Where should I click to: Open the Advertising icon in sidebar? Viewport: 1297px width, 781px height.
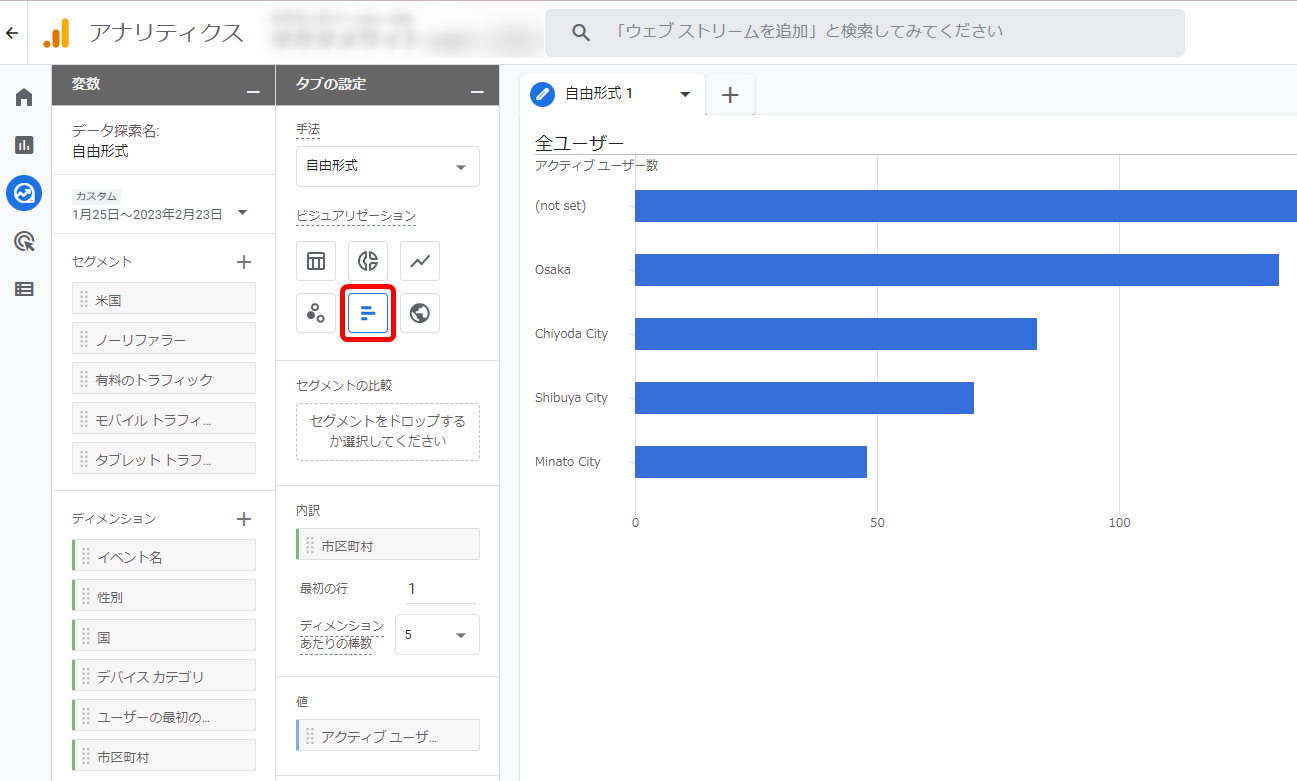click(x=24, y=241)
